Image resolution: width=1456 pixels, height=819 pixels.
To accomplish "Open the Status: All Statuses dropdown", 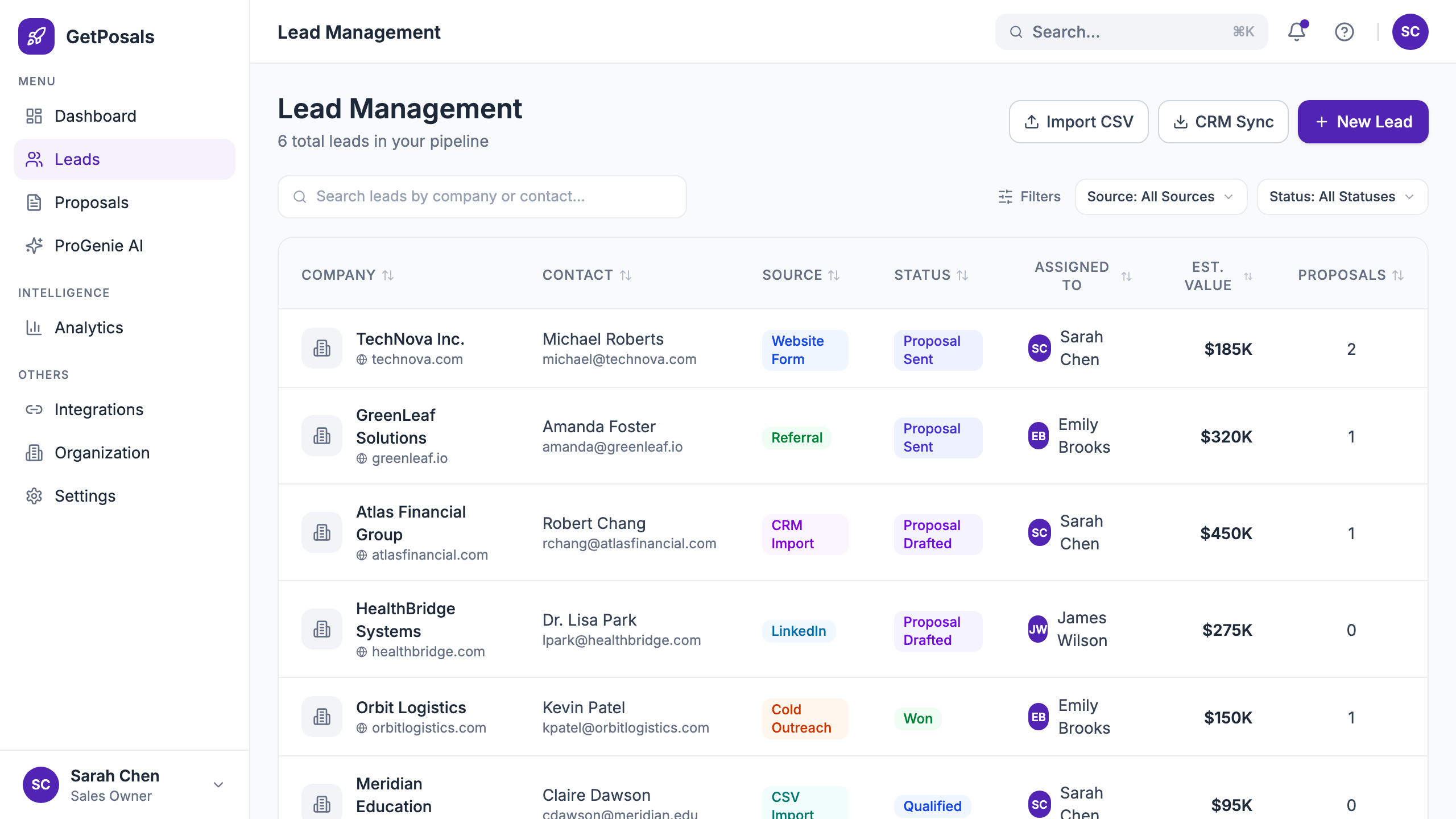I will tap(1342, 197).
